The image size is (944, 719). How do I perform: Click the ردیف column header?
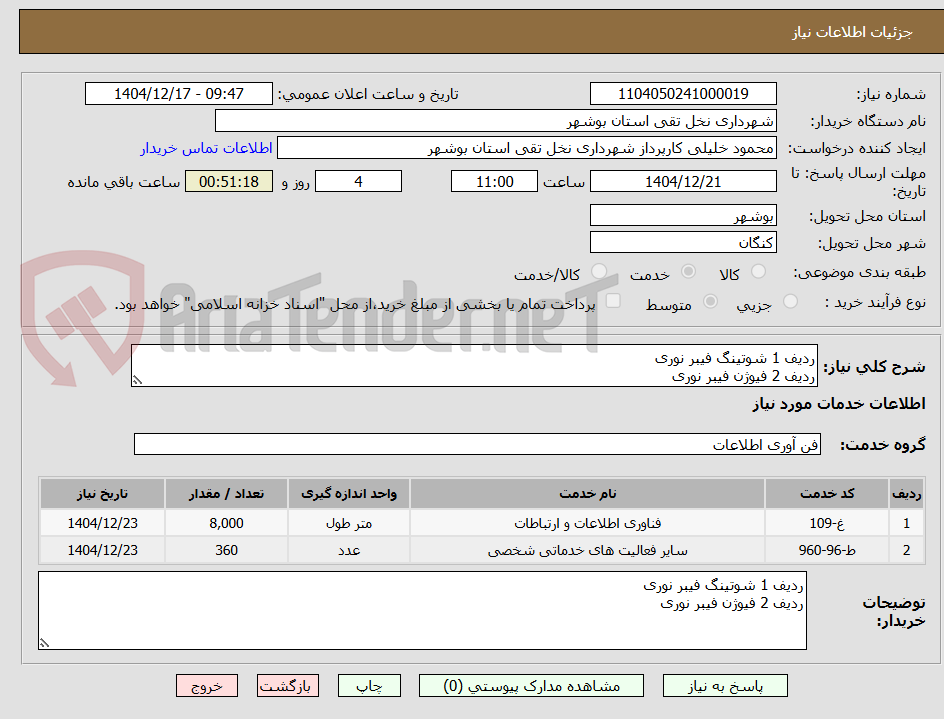click(906, 494)
